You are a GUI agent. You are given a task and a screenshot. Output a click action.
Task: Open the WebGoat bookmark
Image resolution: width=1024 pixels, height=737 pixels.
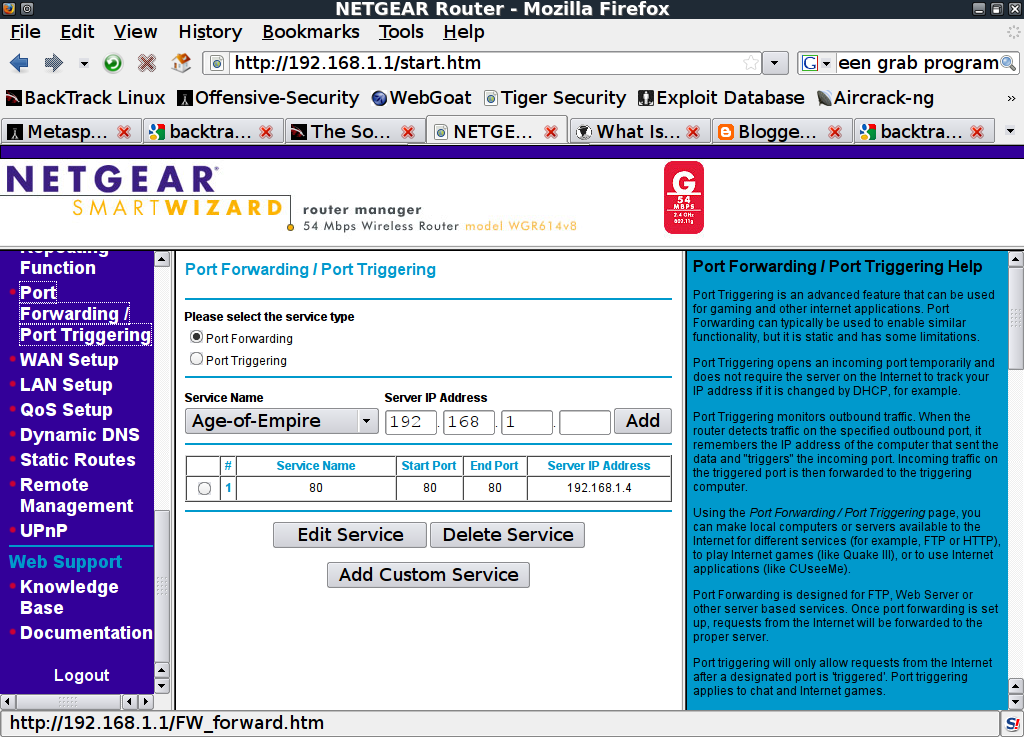421,98
